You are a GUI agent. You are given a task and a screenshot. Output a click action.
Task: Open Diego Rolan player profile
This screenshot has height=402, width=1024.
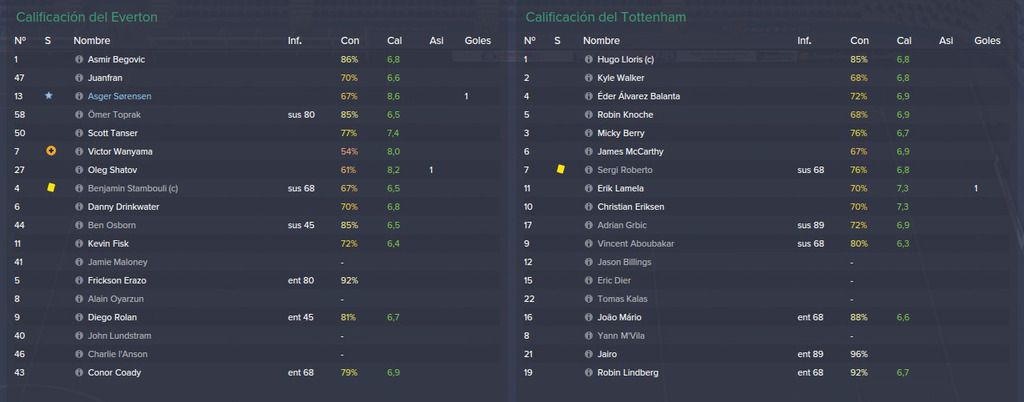112,317
